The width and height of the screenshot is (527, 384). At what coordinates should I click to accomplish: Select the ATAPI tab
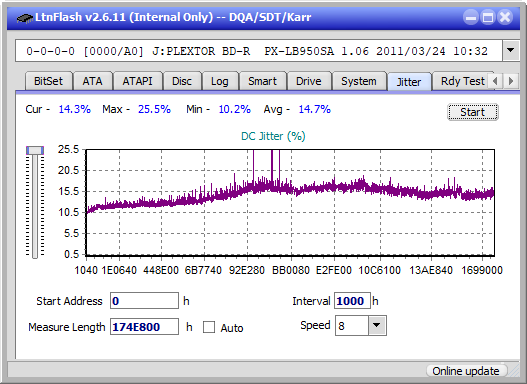(137, 81)
